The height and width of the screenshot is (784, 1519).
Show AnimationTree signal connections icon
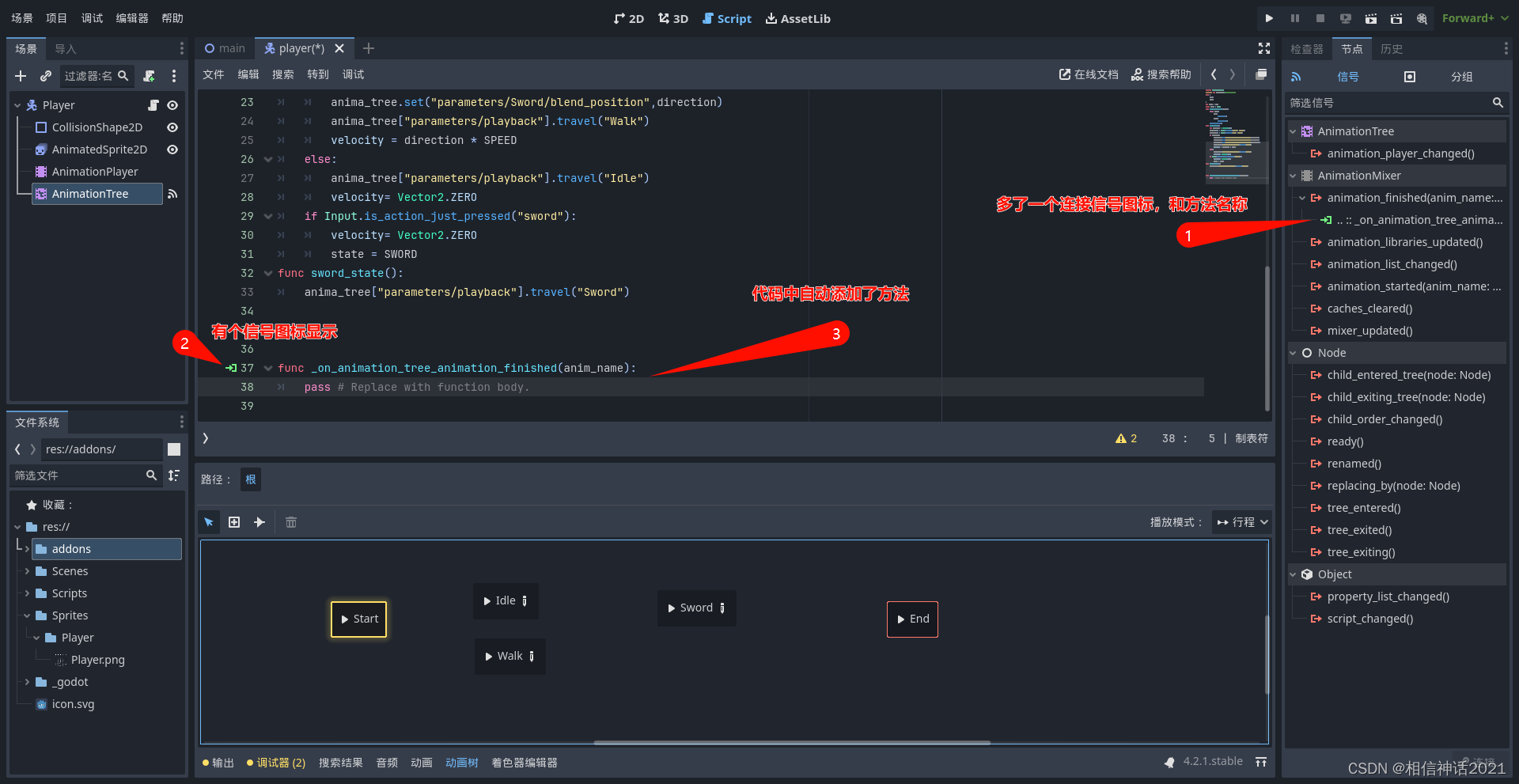172,194
